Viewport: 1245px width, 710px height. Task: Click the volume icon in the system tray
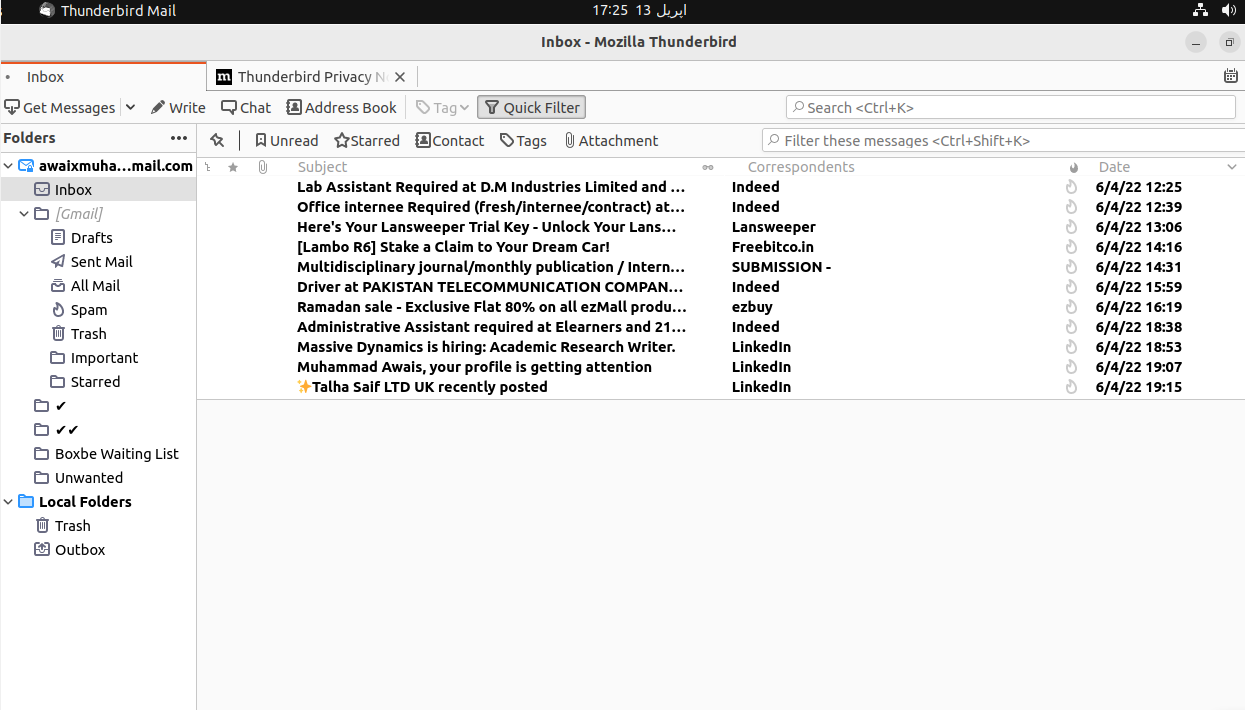[1228, 10]
